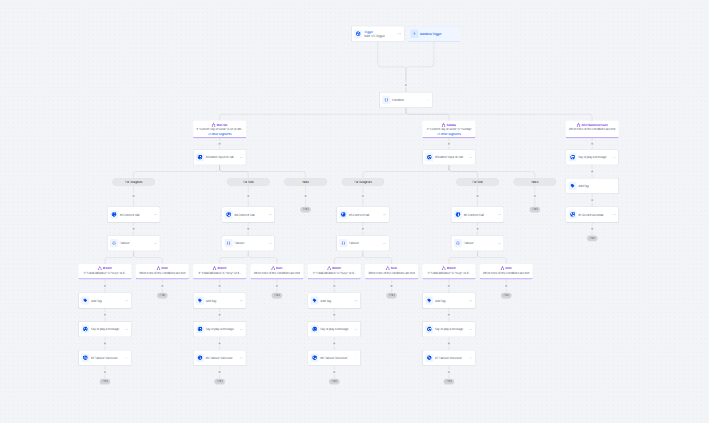Click Say or play message icon in Sunday Designers path

(314, 329)
